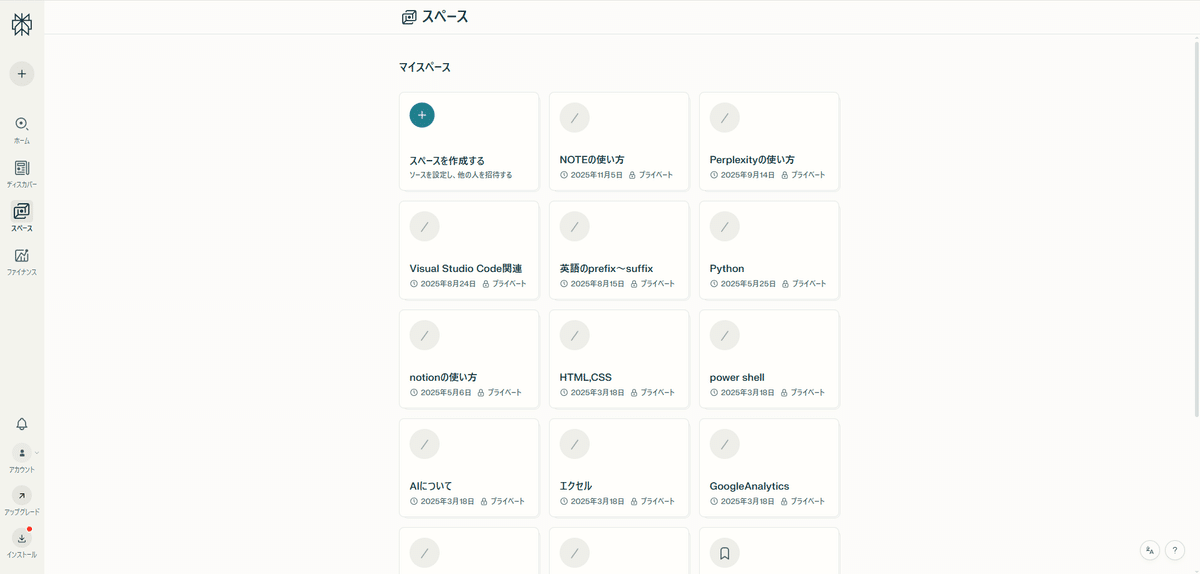Click the Install (インストール) download icon
Image resolution: width=1200 pixels, height=574 pixels.
pyautogui.click(x=22, y=538)
